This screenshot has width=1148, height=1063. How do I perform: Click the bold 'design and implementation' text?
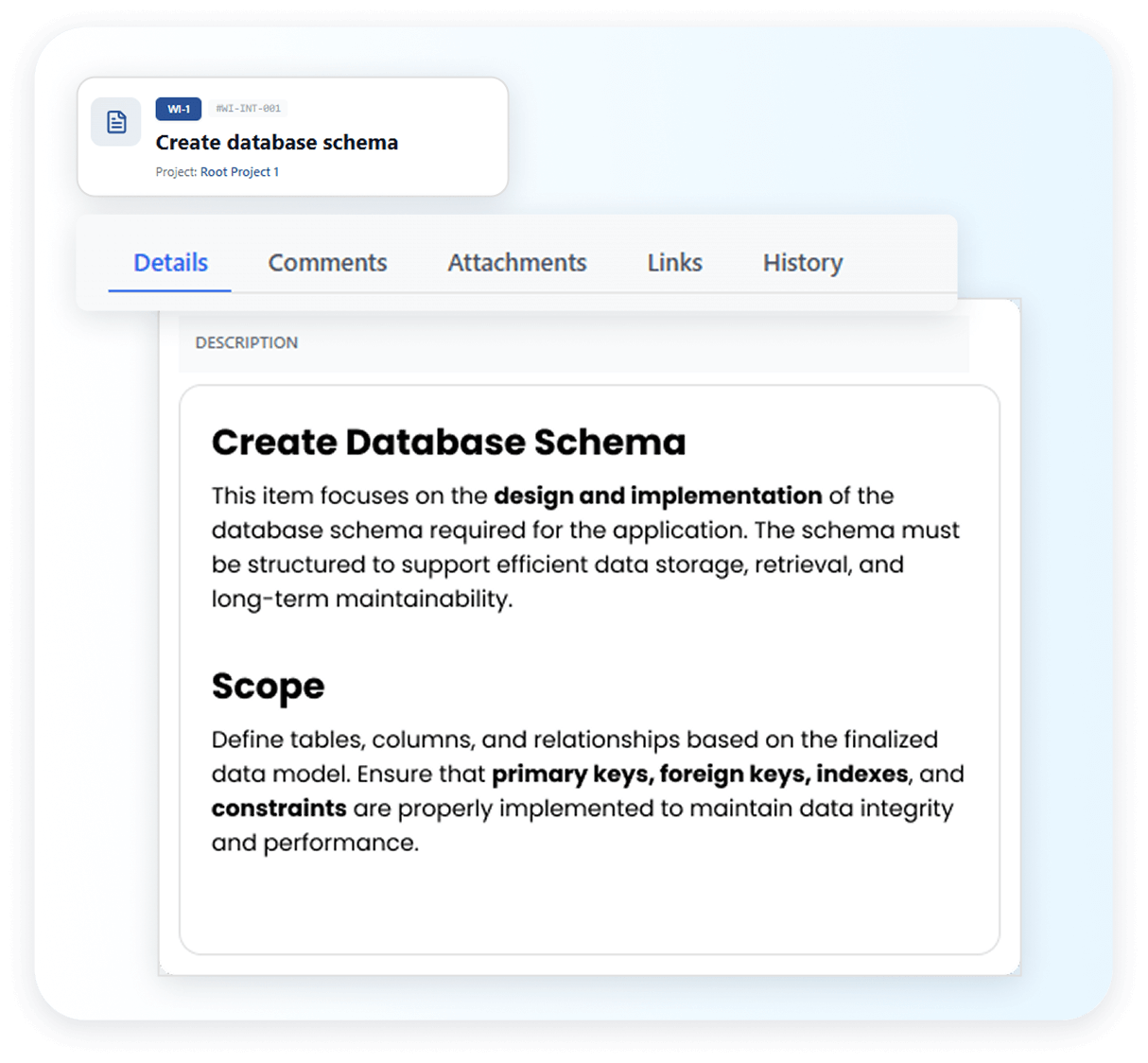(x=657, y=496)
